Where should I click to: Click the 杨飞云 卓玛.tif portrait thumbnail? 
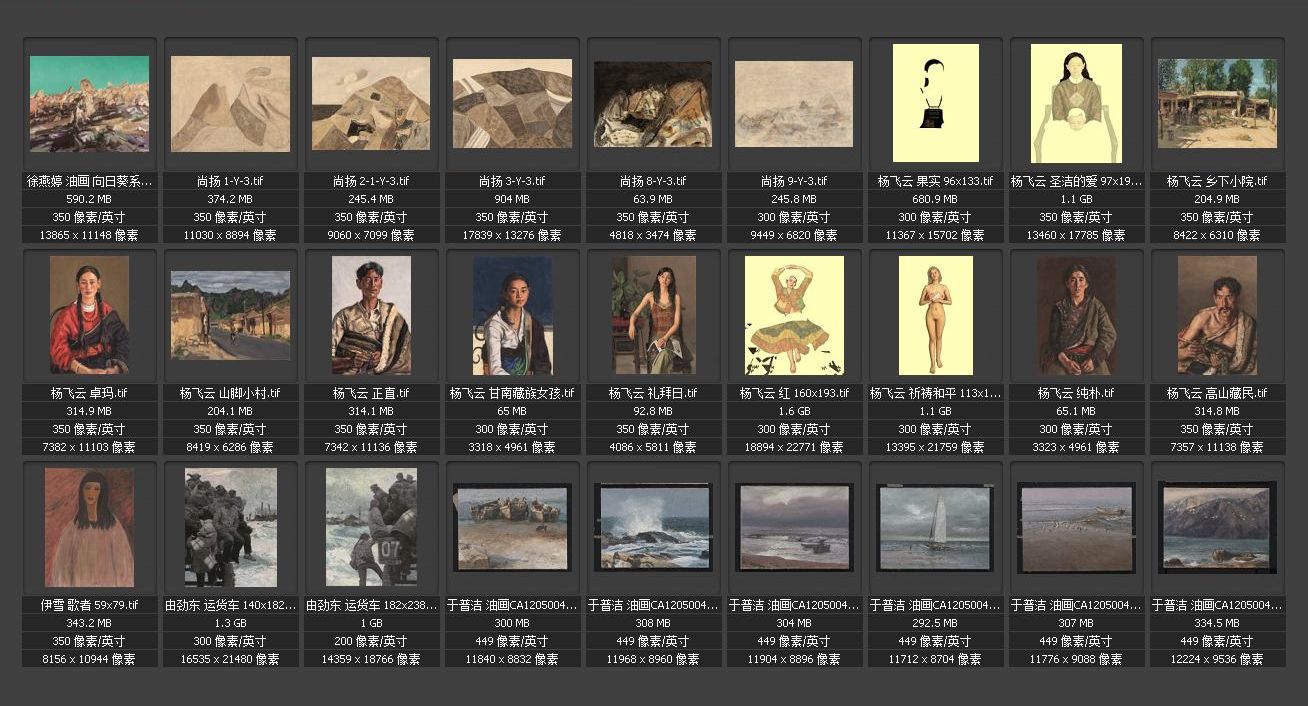click(89, 315)
